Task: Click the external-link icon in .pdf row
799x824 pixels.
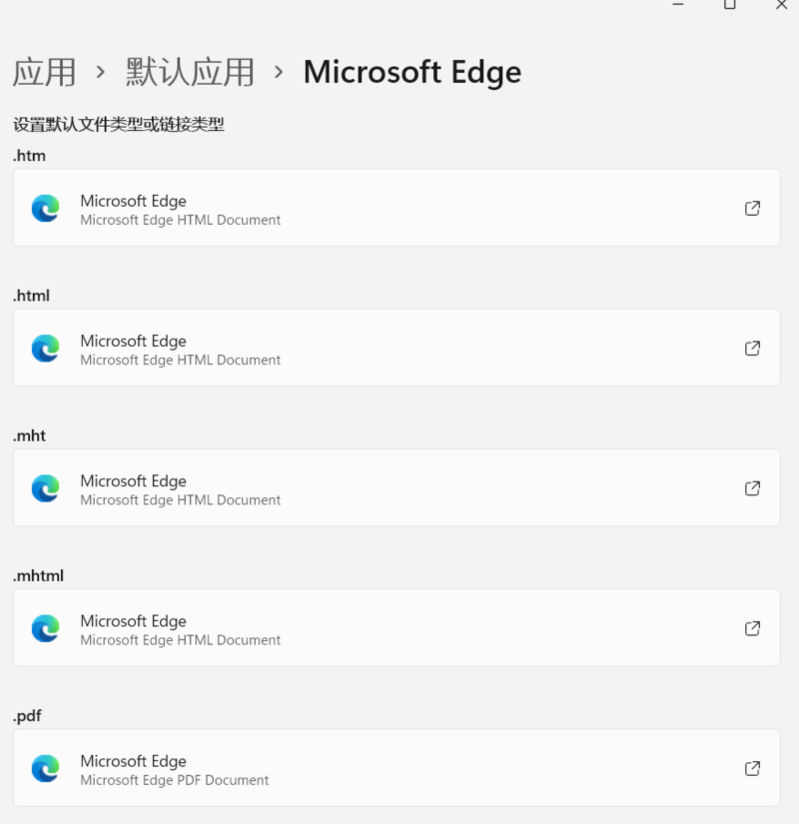Action: pos(752,768)
